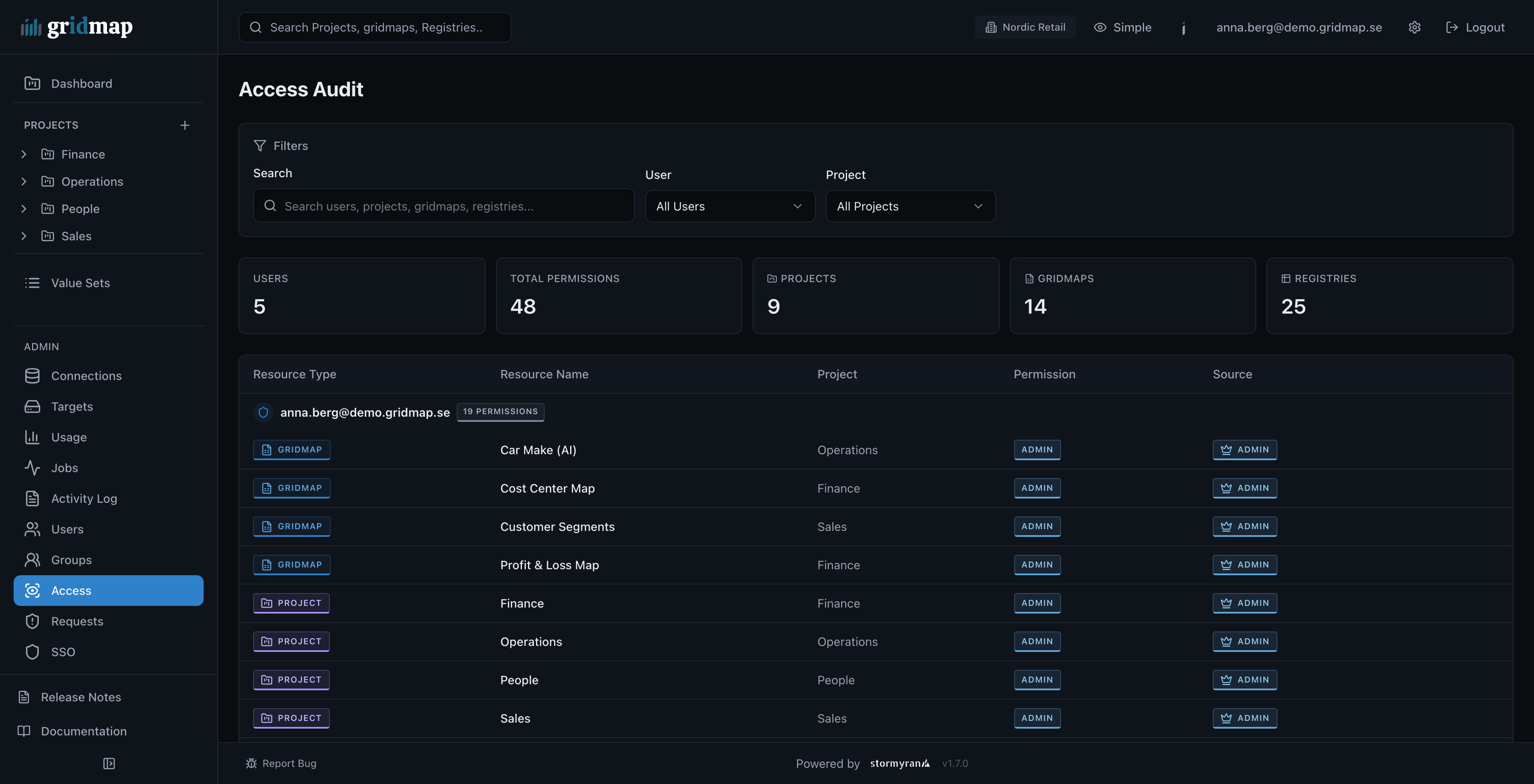The image size is (1534, 784).
Task: Open the All Users dropdown
Action: click(730, 207)
